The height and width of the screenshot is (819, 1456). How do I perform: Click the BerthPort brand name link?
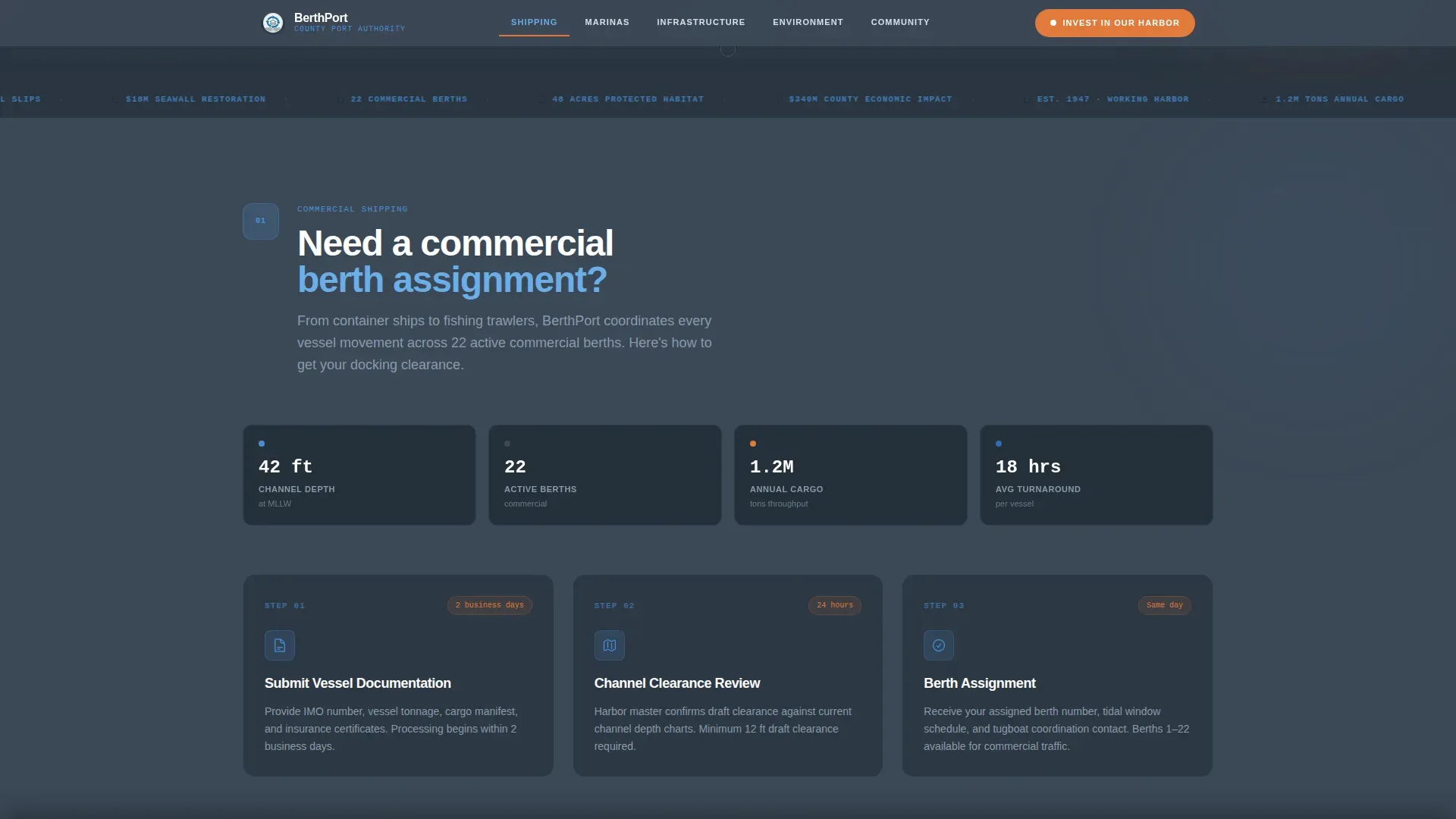click(321, 17)
